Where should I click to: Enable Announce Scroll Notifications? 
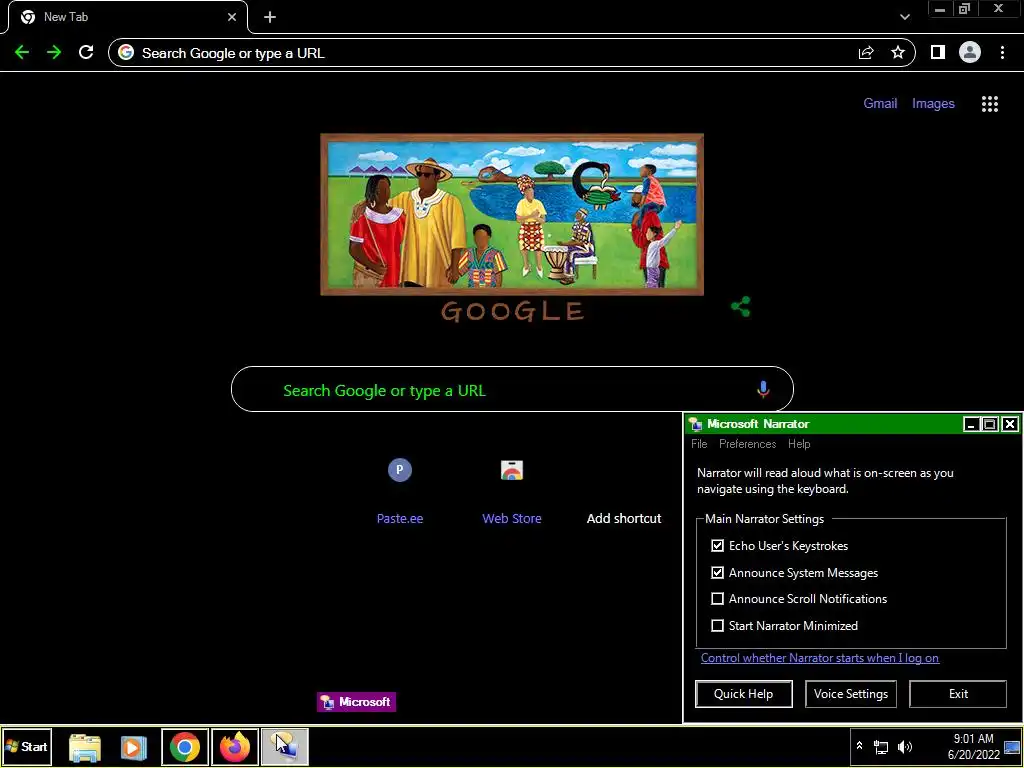[717, 599]
